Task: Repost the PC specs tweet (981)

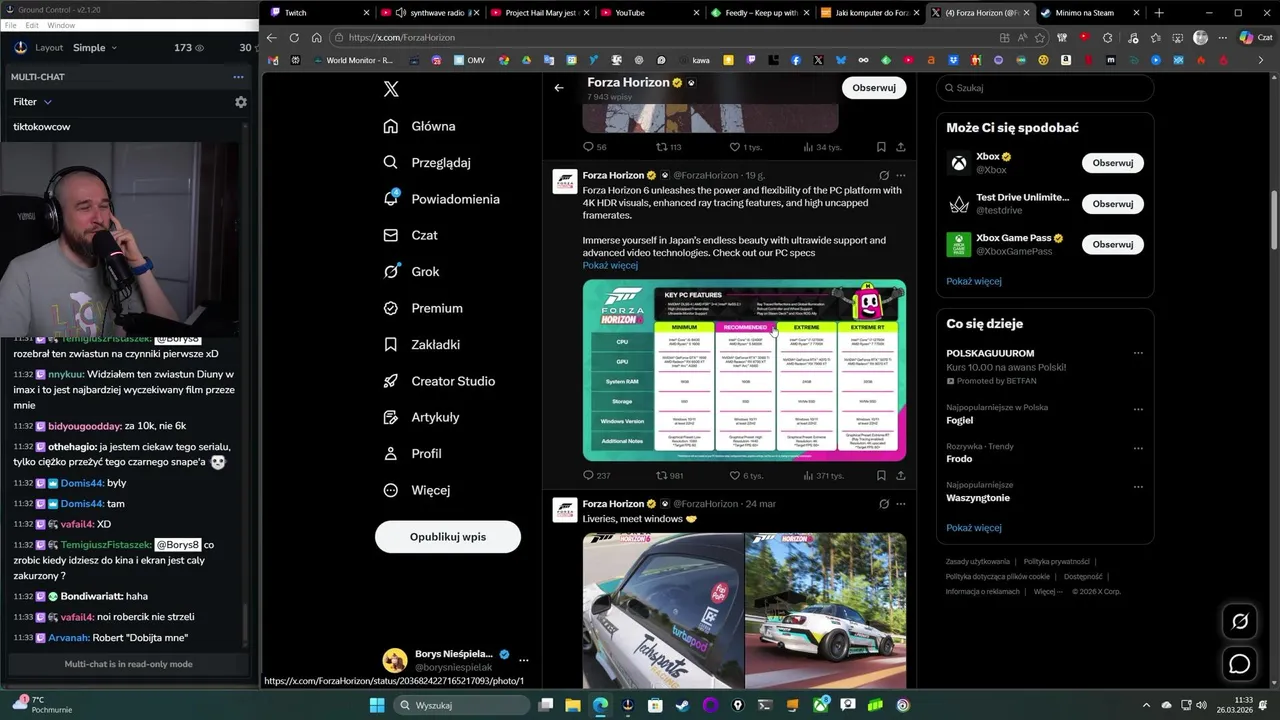Action: point(670,476)
